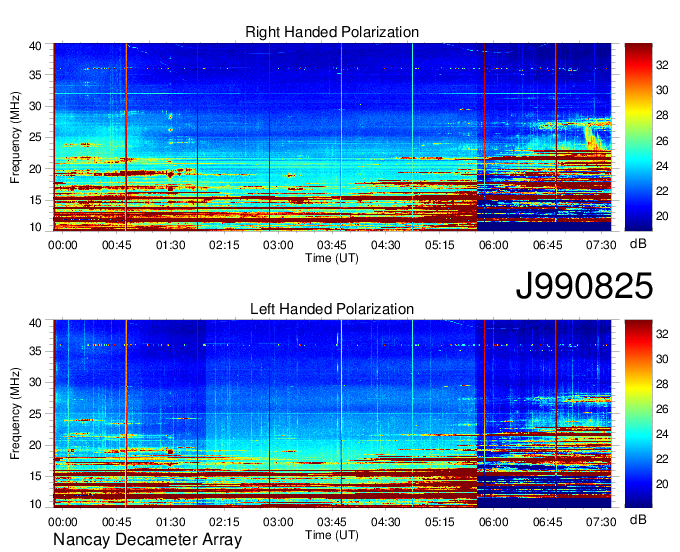Click 20 dB tick on Right Handed colorbar

click(662, 216)
